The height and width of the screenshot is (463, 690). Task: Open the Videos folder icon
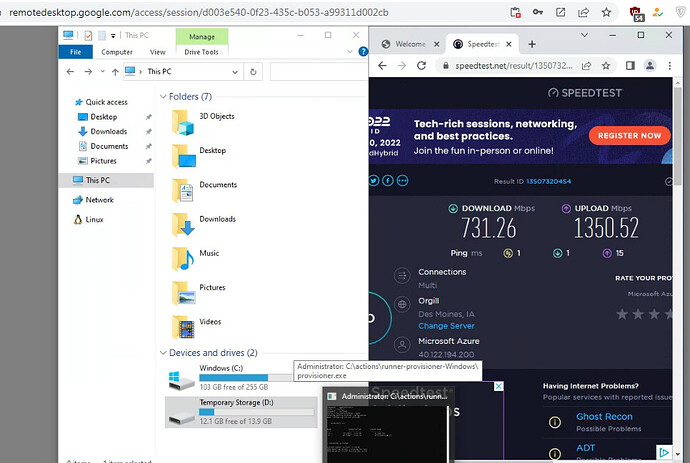pyautogui.click(x=182, y=326)
